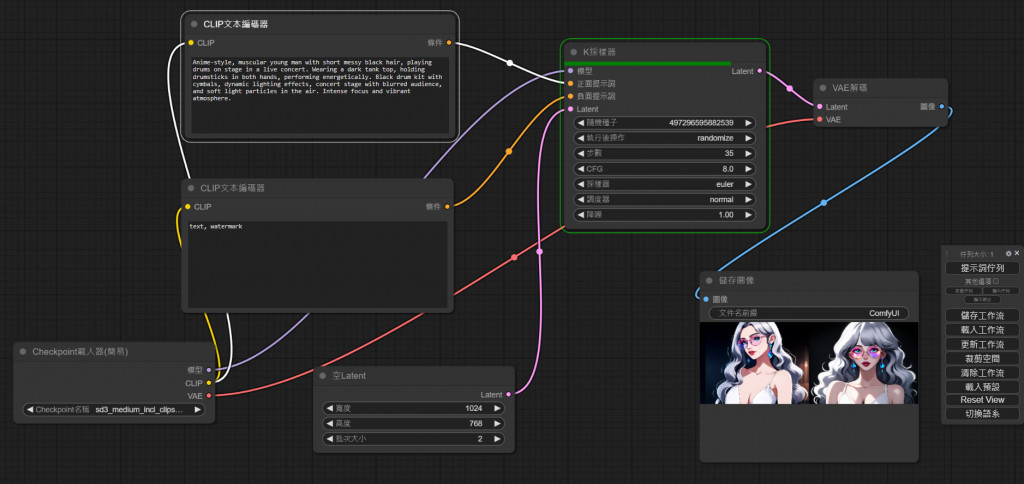
Task: Grab the queue panel drag handle dots
Action: [947, 253]
